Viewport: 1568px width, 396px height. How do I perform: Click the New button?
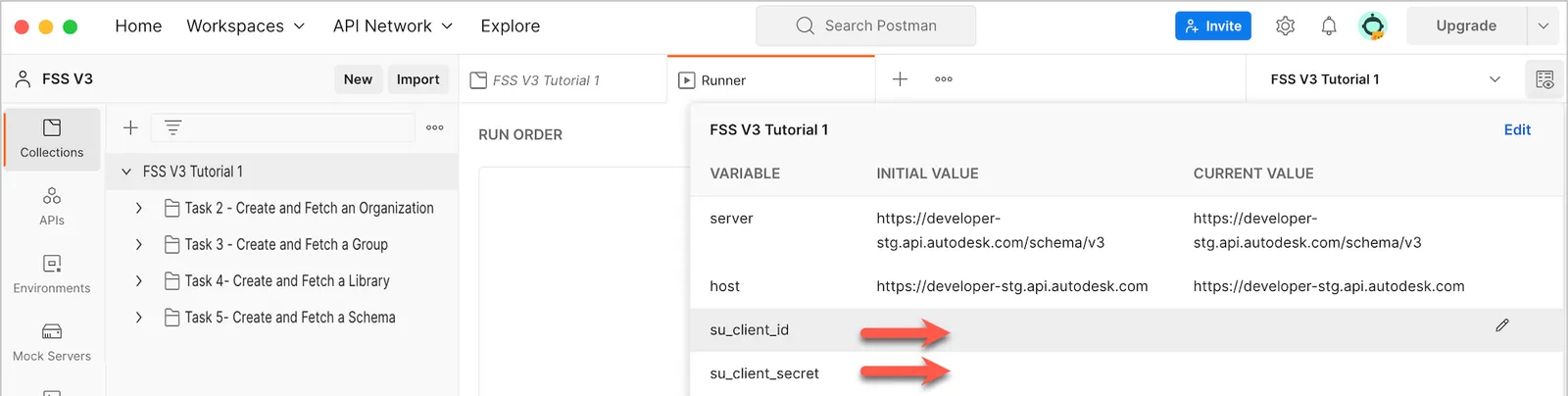(x=358, y=79)
